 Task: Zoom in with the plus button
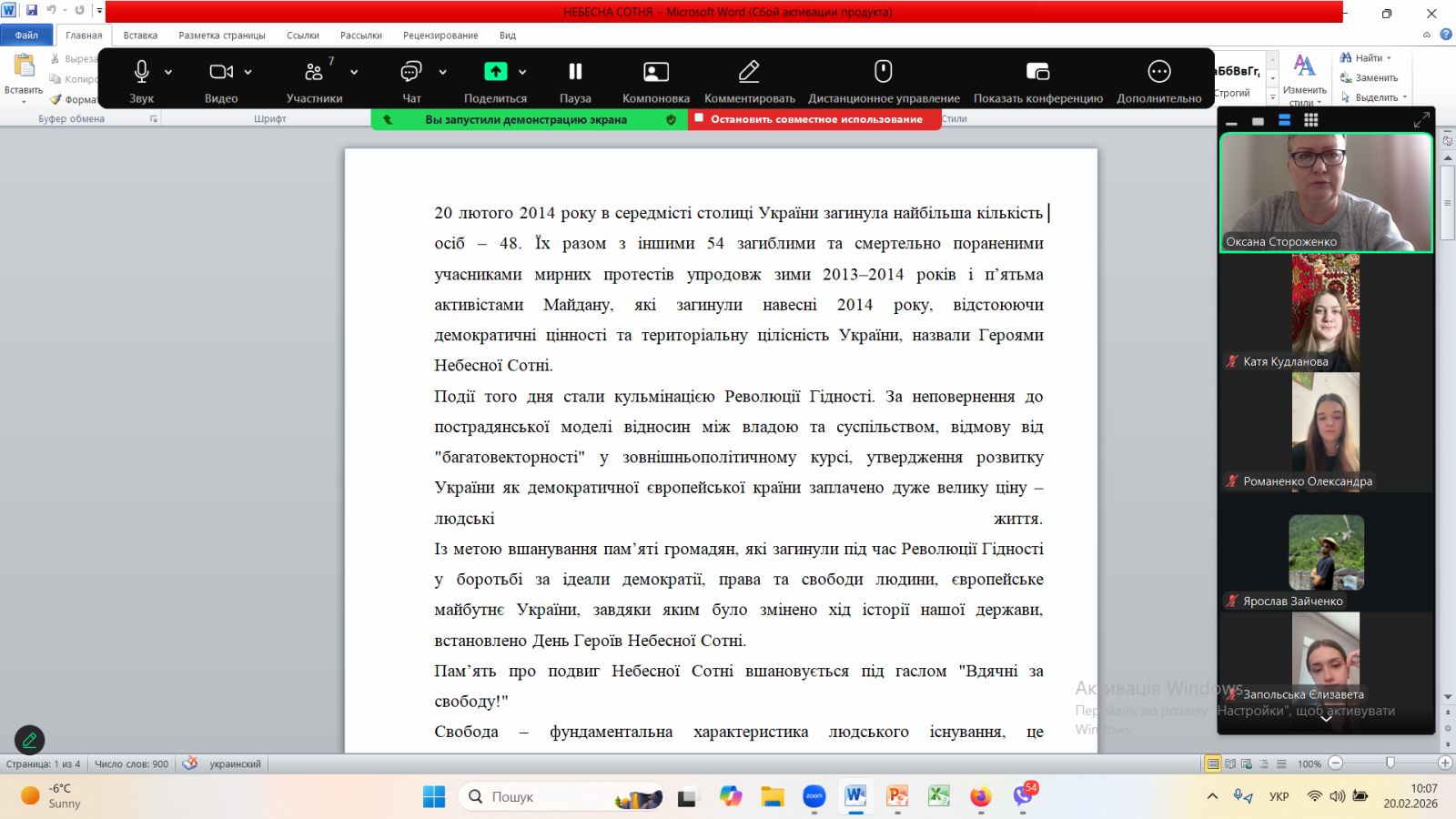click(x=1445, y=763)
